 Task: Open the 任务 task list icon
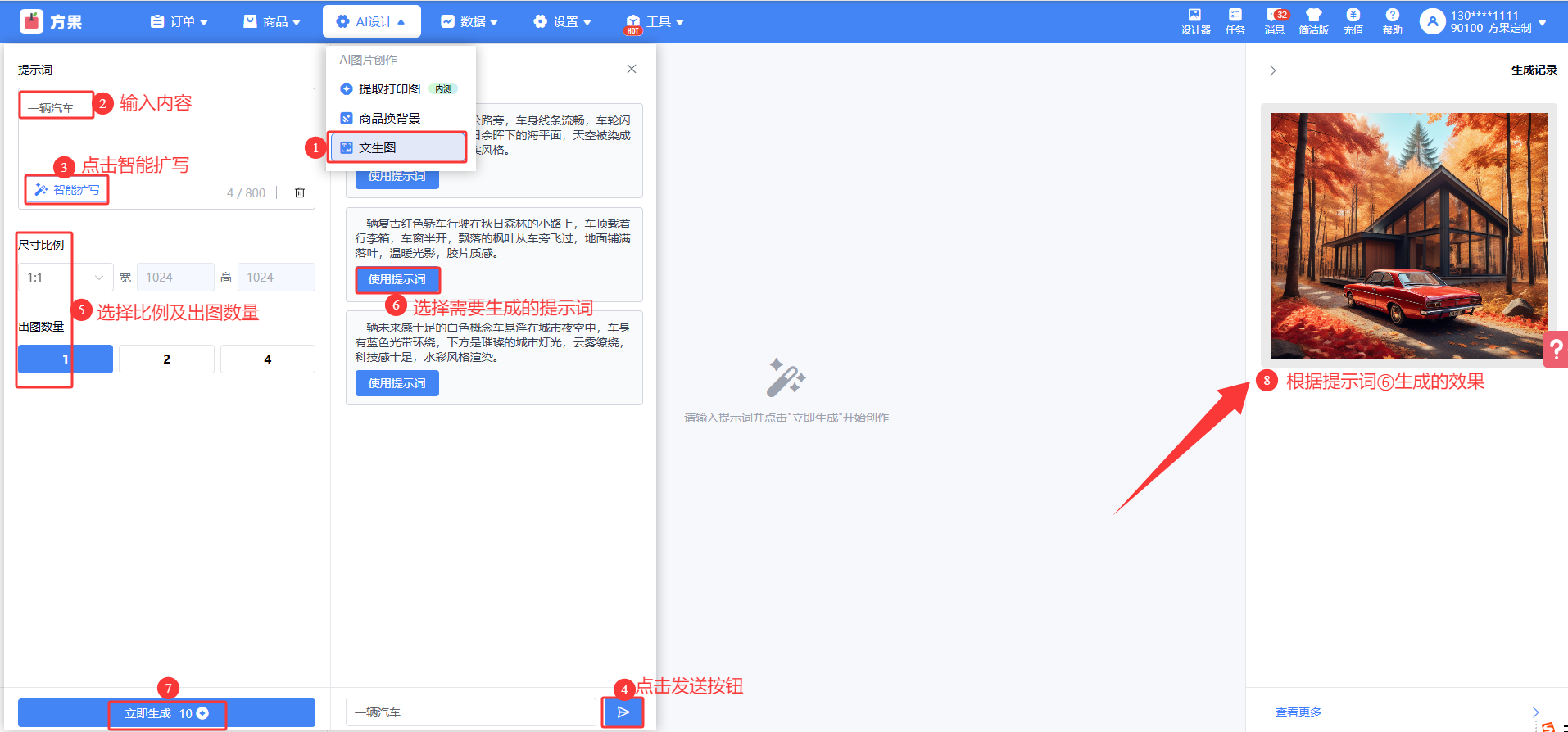(1235, 21)
